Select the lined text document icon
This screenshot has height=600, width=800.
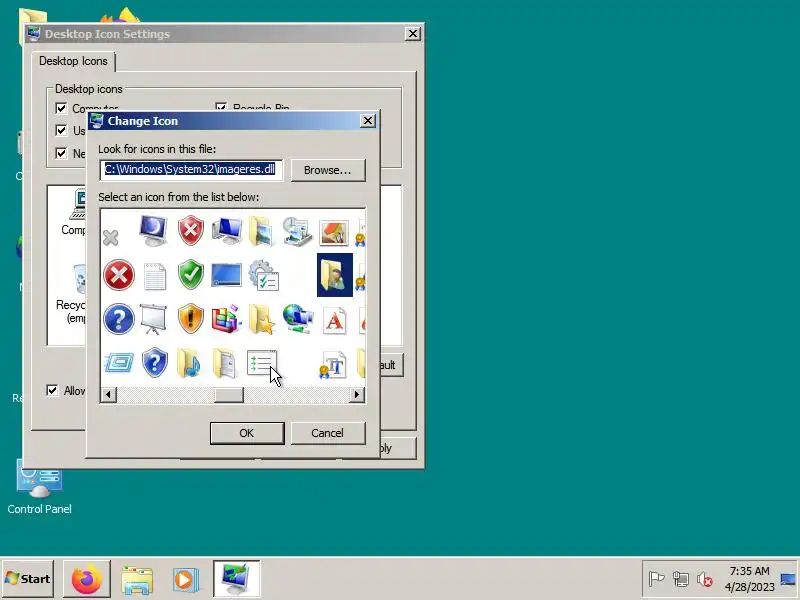155,277
